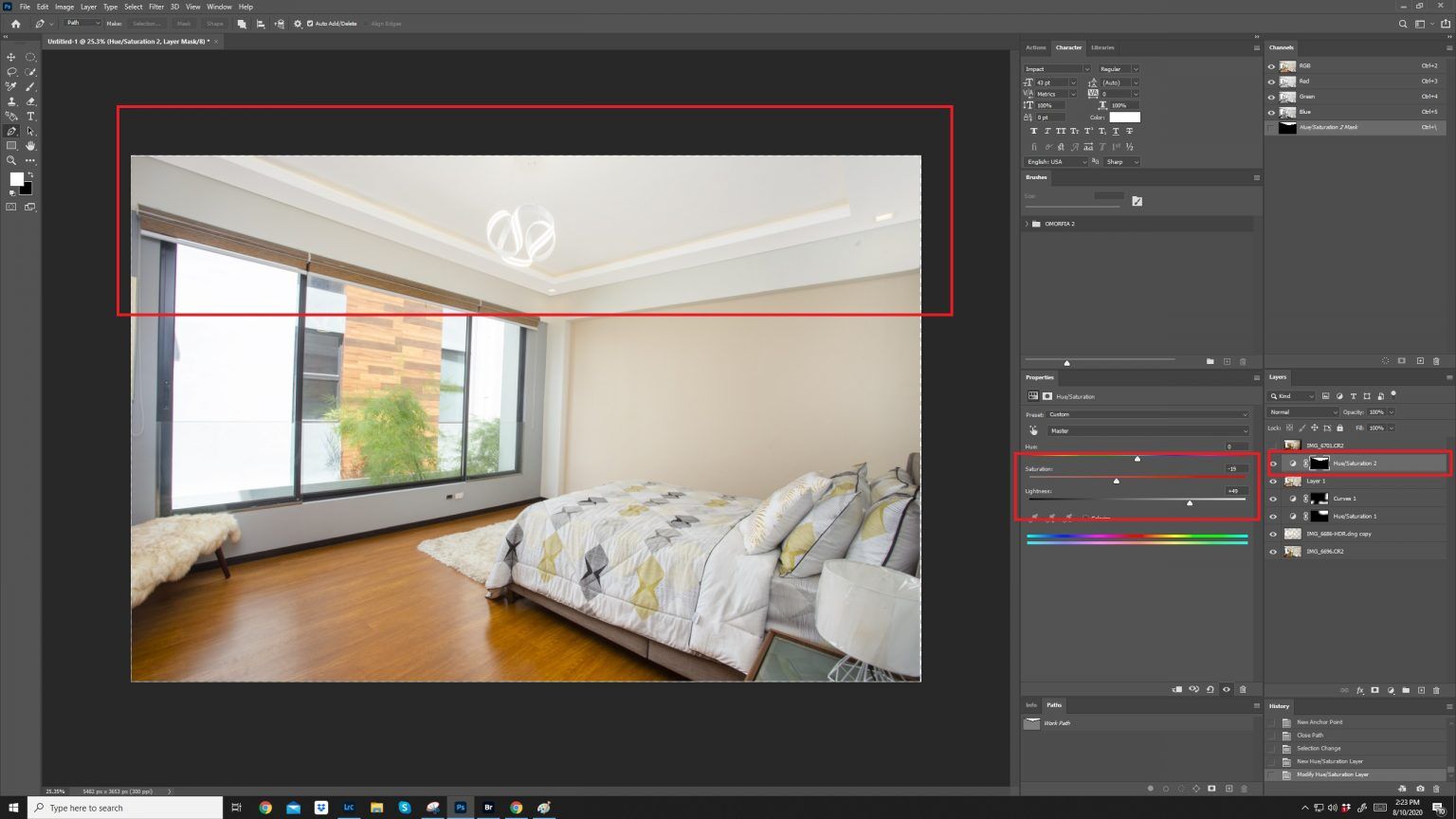Click the Faux Bold icon in Character panel
Viewport: 1456px width, 819px height.
(x=1034, y=131)
